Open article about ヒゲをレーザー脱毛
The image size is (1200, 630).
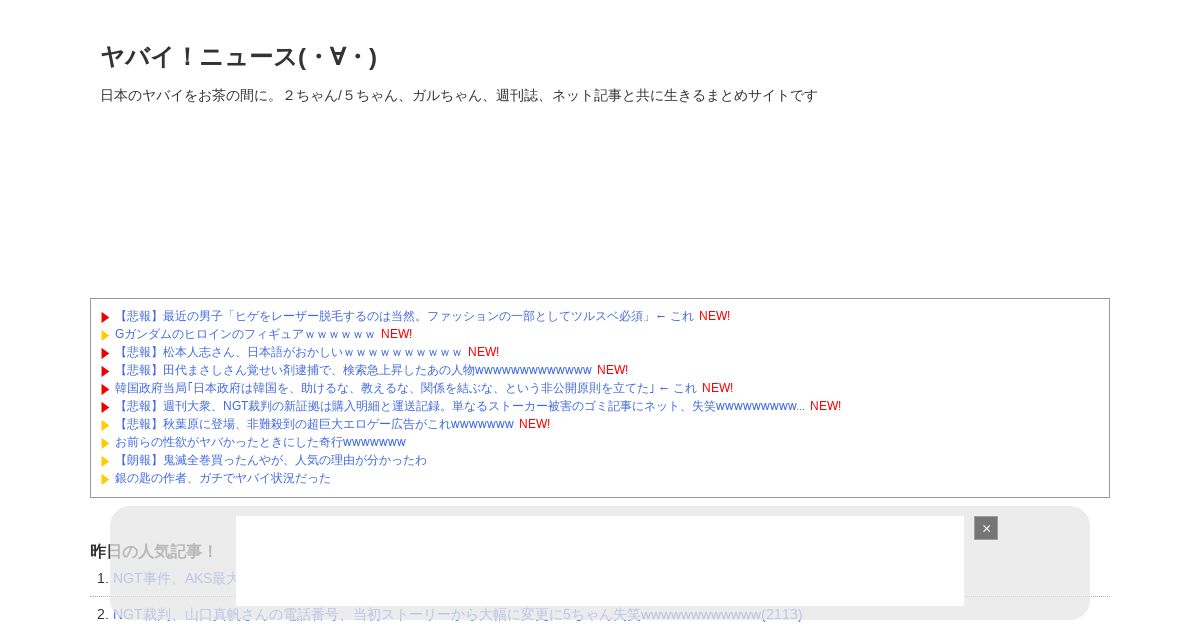point(404,316)
